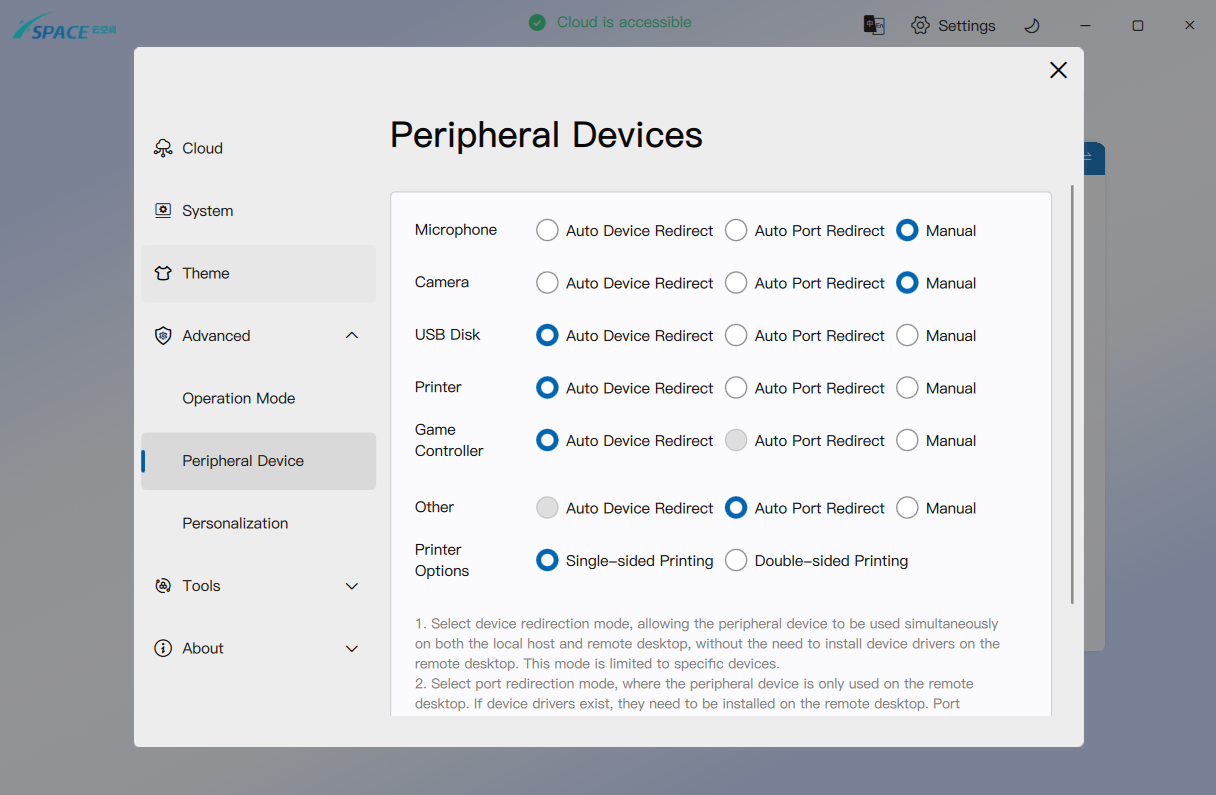Click the Theme shirt icon

[x=163, y=273]
